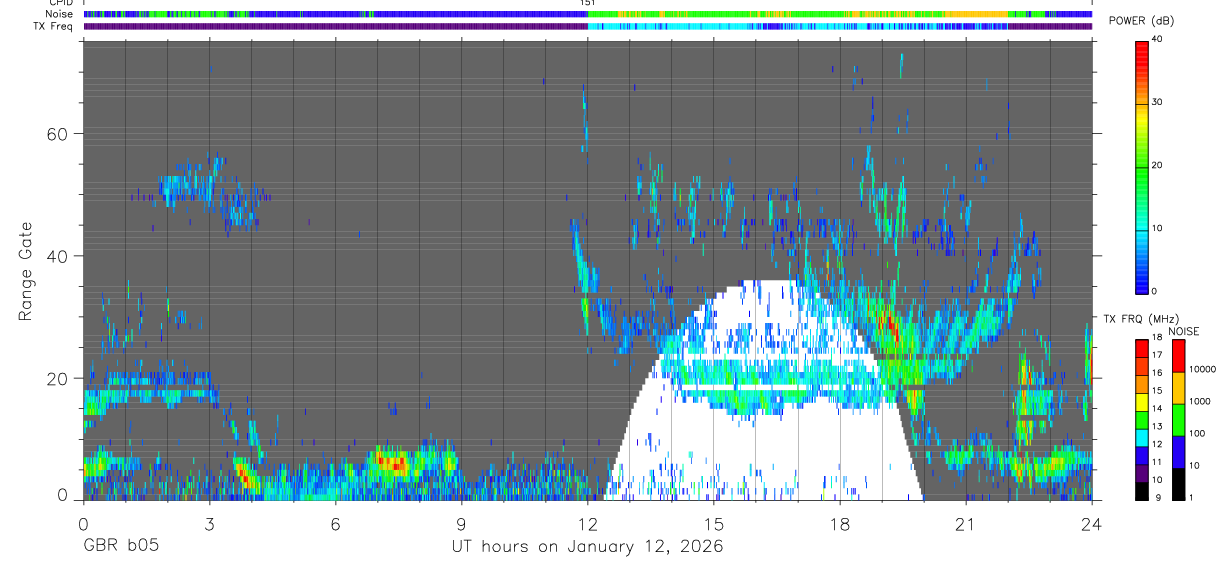Image resolution: width=1228 pixels, height=567 pixels.
Task: Click the UT hours on January 12, 2026 title
Action: 587,547
